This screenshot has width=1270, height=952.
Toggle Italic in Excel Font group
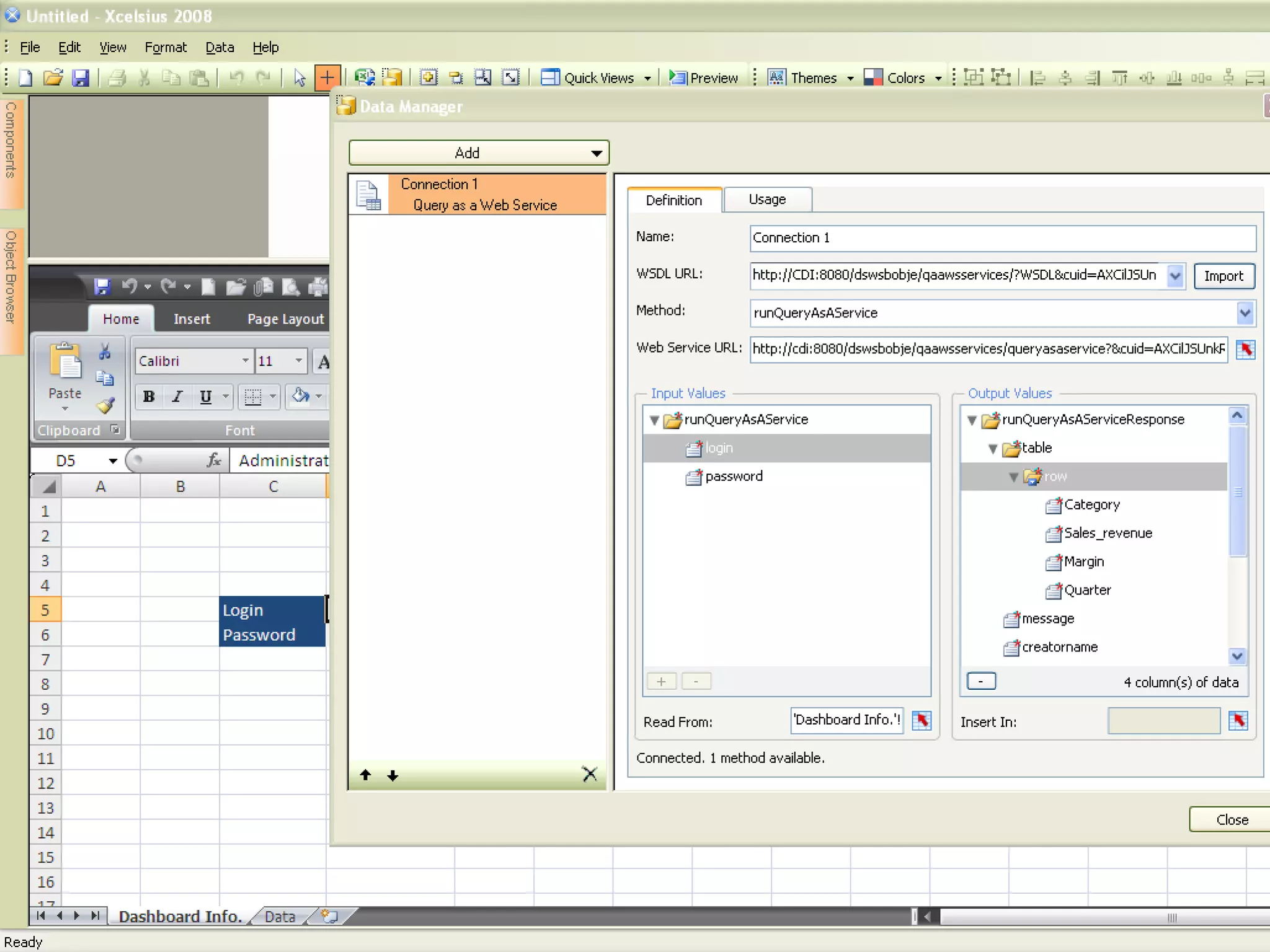click(x=177, y=396)
